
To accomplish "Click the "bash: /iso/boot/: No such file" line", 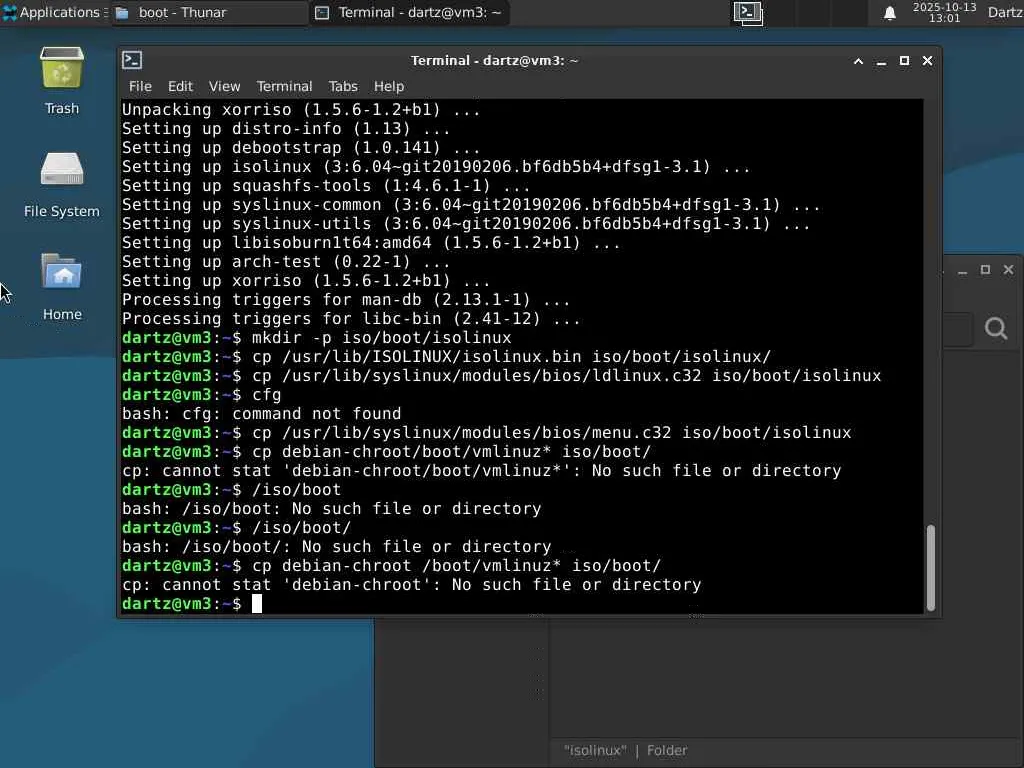I will pos(336,547).
